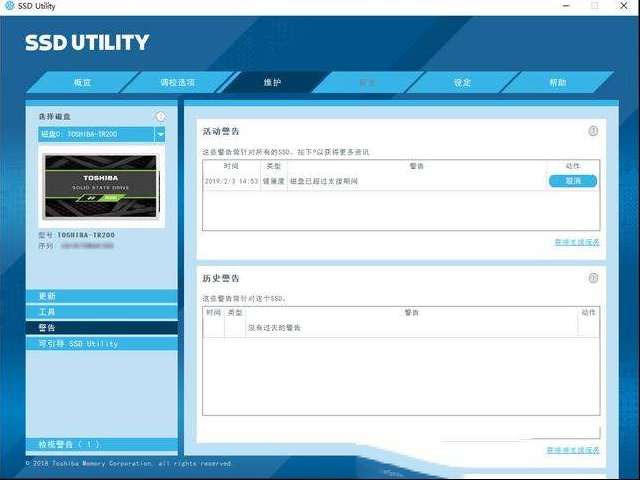640x480 pixels.
Task: Open the 磁盘0 TOSHIBA-TR200 drive combo box
Action: point(102,134)
